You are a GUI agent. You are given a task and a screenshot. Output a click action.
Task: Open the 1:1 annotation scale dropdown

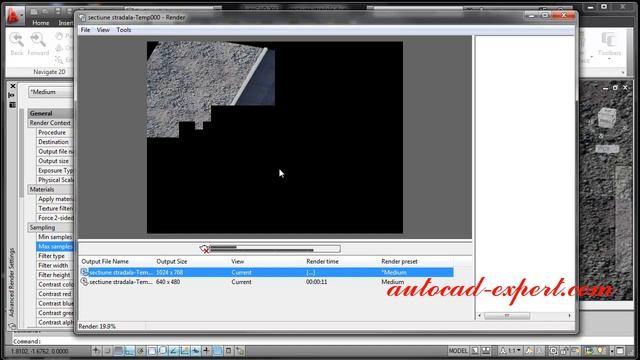click(x=511, y=351)
